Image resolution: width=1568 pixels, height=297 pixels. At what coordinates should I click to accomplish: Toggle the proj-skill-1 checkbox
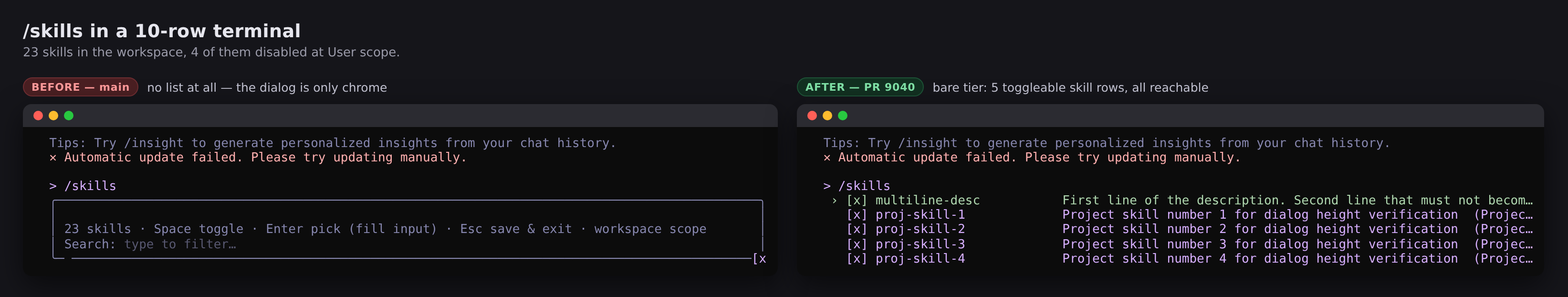click(x=857, y=215)
